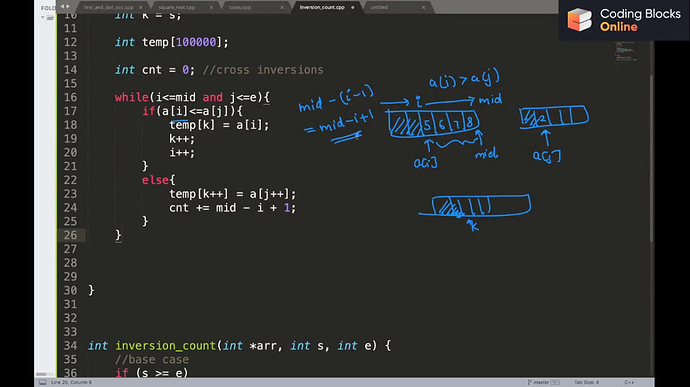Click the Coding Blocks logo cube
Screen dimensions: 690x387
click(x=580, y=20)
